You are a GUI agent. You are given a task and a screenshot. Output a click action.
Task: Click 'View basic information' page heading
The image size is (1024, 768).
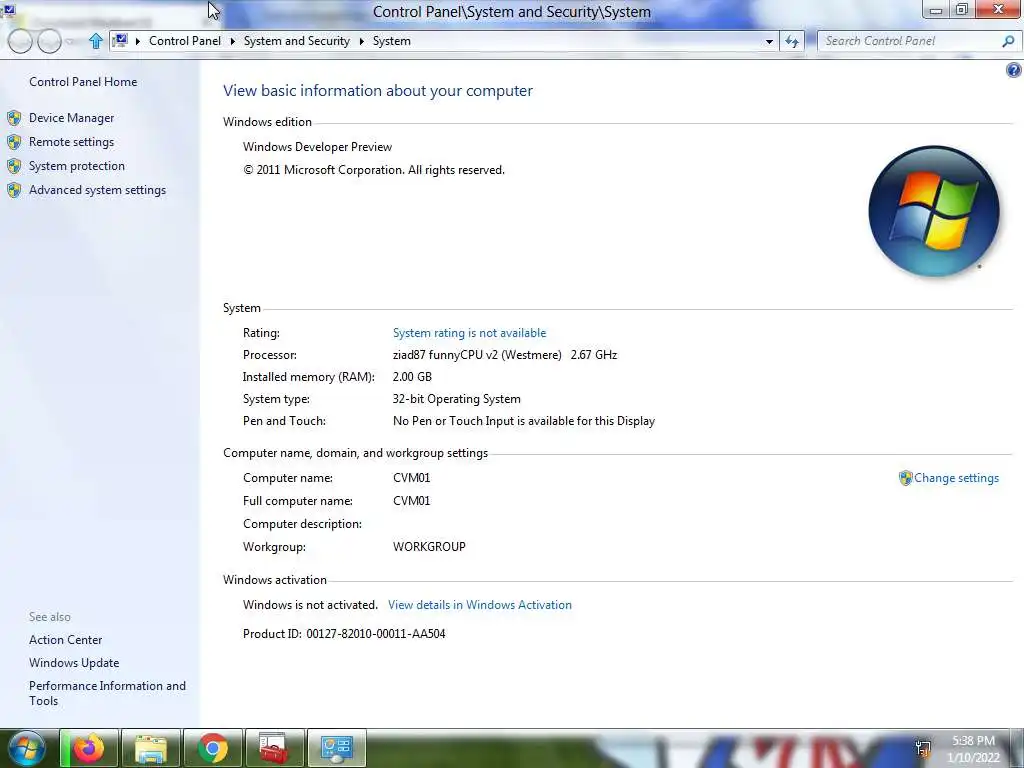click(x=377, y=91)
